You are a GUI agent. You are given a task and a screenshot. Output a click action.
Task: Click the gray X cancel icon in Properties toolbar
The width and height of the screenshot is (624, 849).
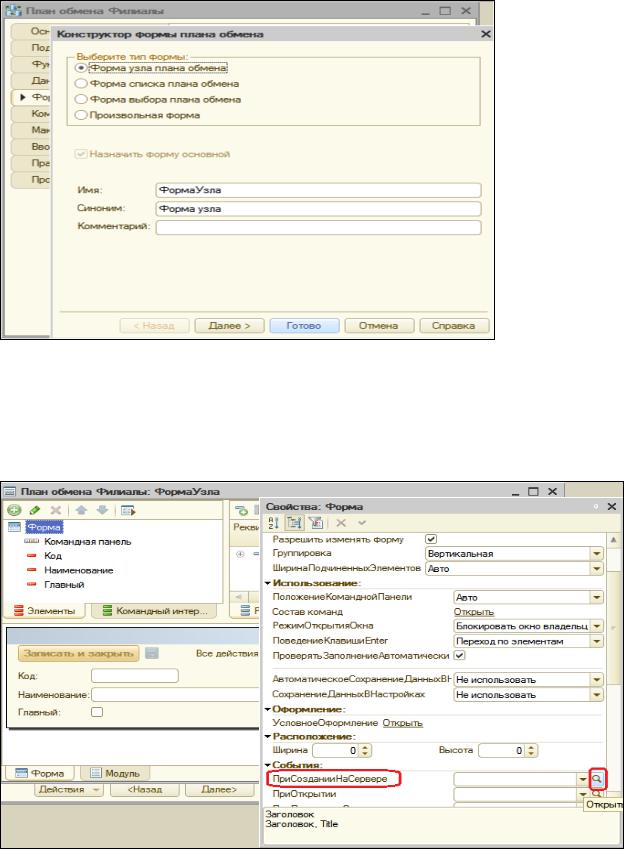click(341, 523)
